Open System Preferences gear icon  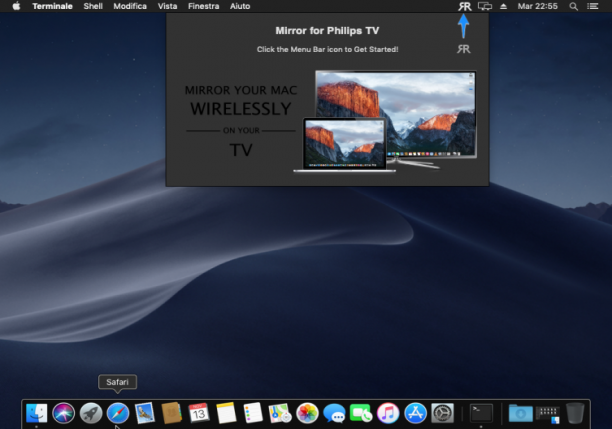pyautogui.click(x=442, y=413)
